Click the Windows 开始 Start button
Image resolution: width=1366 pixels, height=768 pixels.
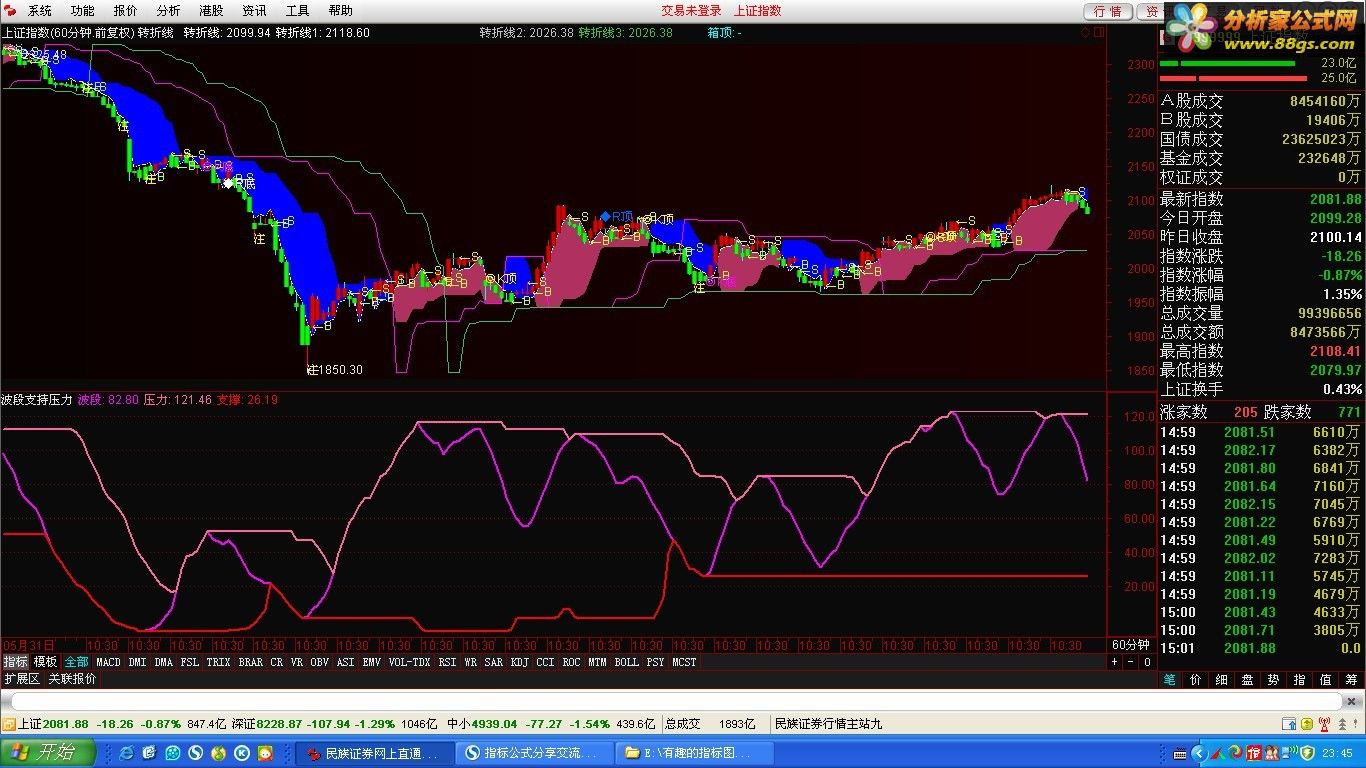pos(48,752)
